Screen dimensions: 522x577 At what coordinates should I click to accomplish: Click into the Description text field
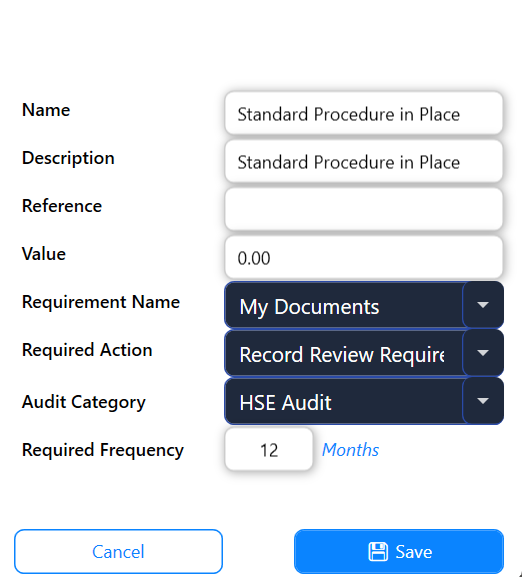click(364, 161)
